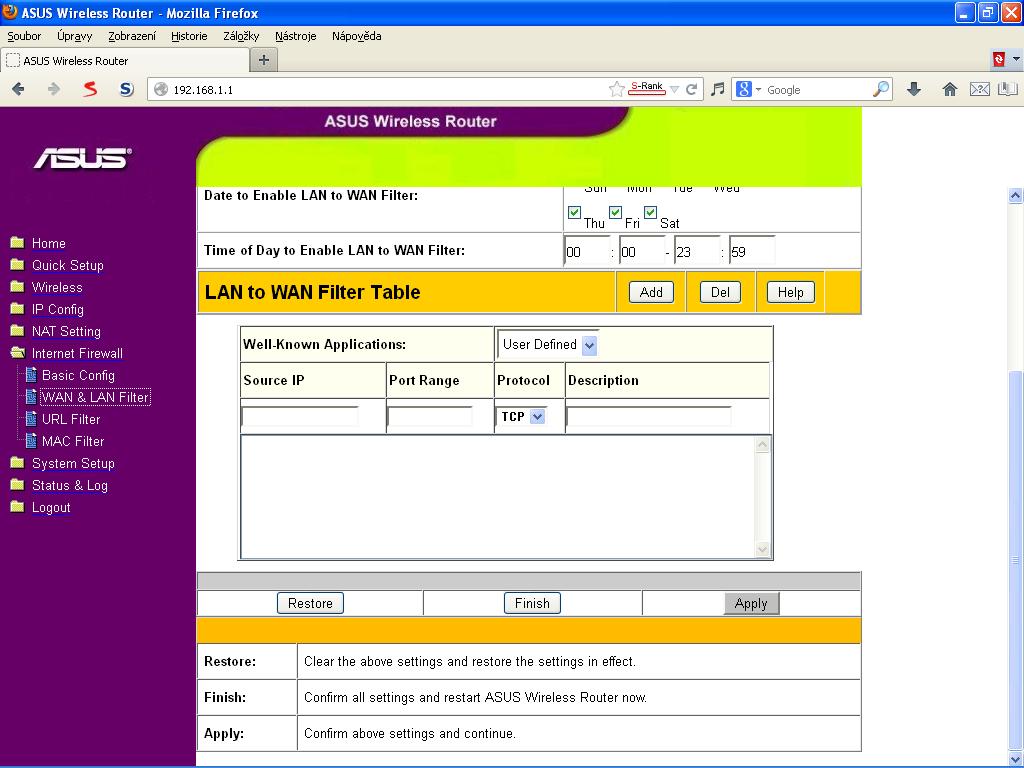Viewport: 1024px width, 768px height.
Task: Click the Home folder icon in sidebar
Action: click(x=18, y=243)
